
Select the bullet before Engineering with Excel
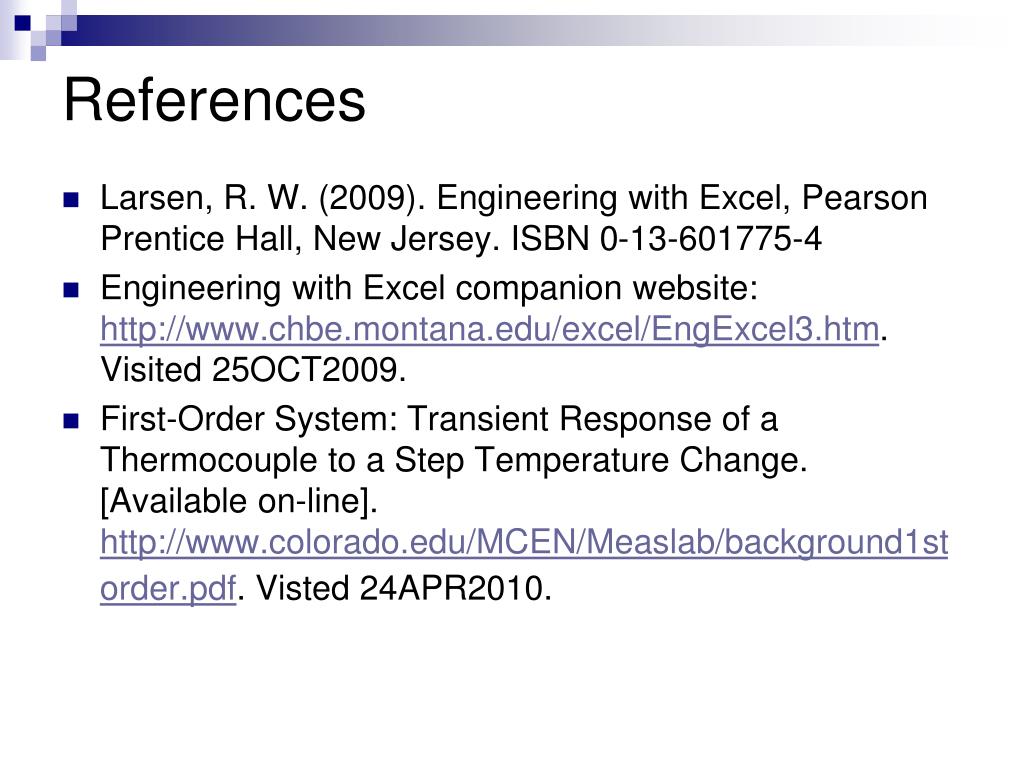pyautogui.click(x=71, y=289)
